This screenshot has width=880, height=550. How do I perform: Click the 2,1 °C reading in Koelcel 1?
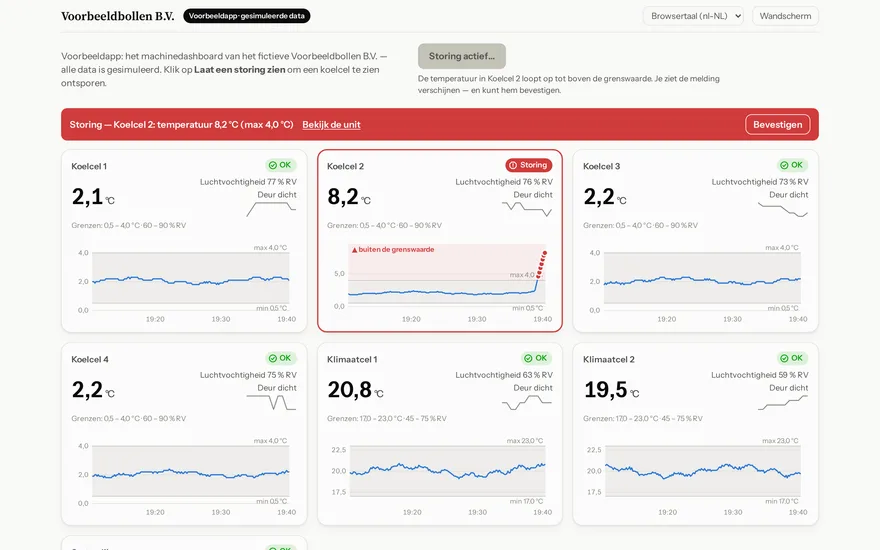click(x=93, y=196)
